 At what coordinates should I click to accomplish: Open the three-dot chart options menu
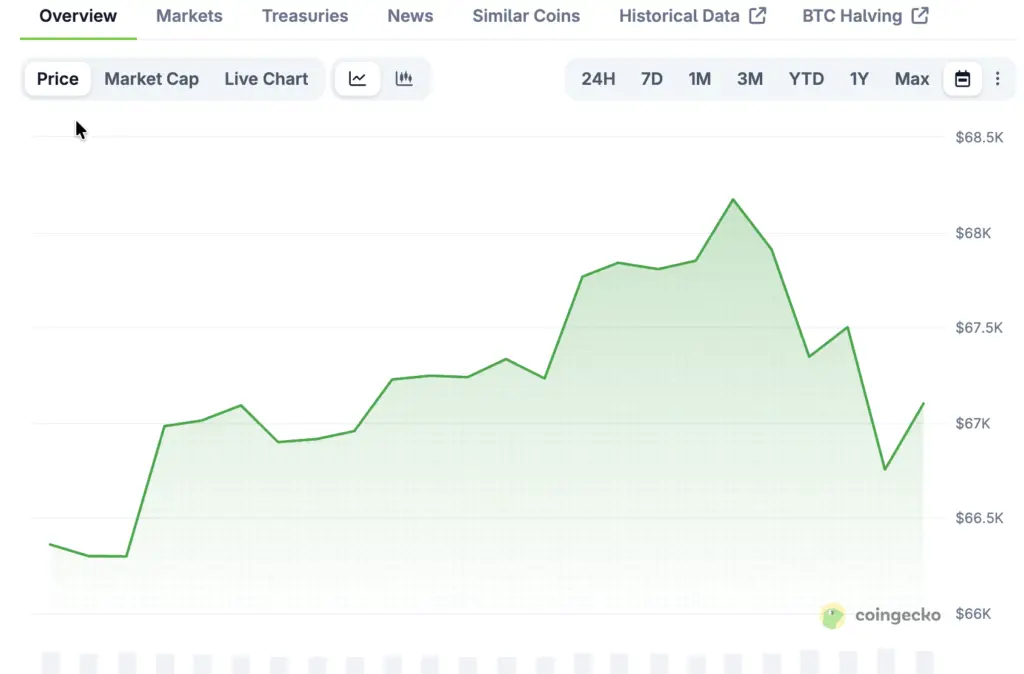(997, 79)
